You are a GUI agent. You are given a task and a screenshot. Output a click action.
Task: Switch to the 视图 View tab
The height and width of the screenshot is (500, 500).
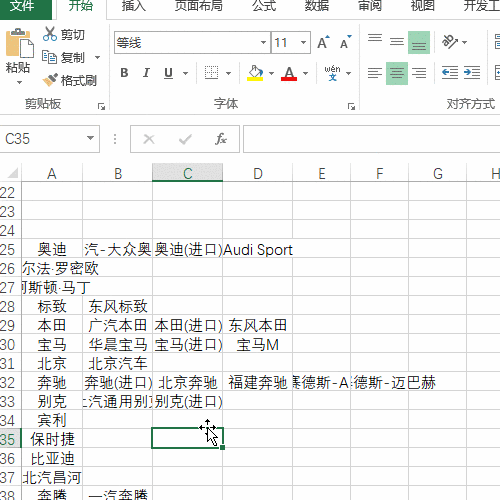point(422,6)
